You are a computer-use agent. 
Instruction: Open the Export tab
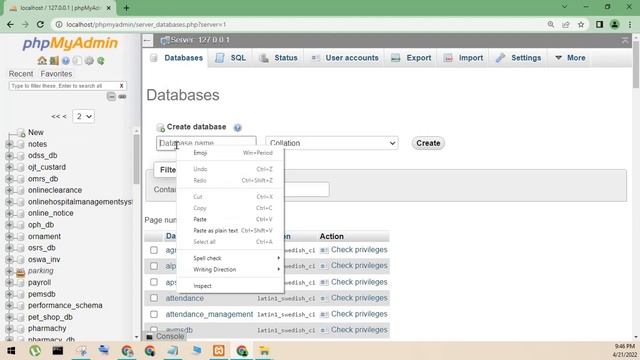click(x=411, y=58)
